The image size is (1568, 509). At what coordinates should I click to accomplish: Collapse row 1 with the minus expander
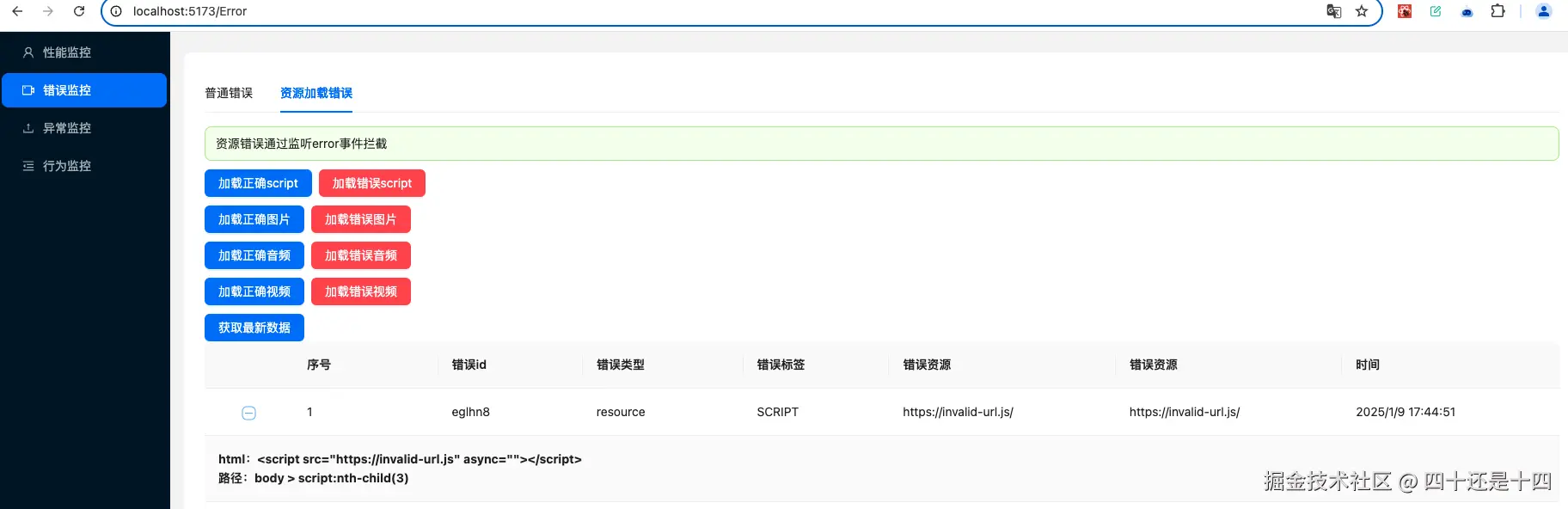(x=248, y=413)
